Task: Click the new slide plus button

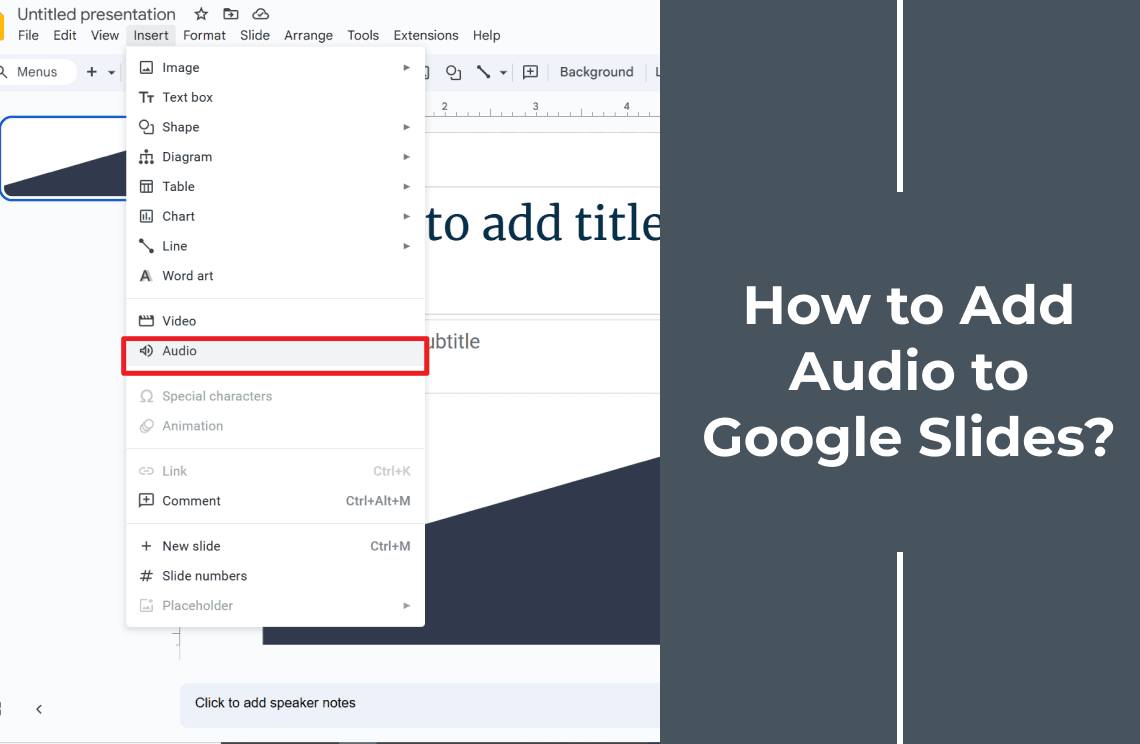Action: (92, 72)
